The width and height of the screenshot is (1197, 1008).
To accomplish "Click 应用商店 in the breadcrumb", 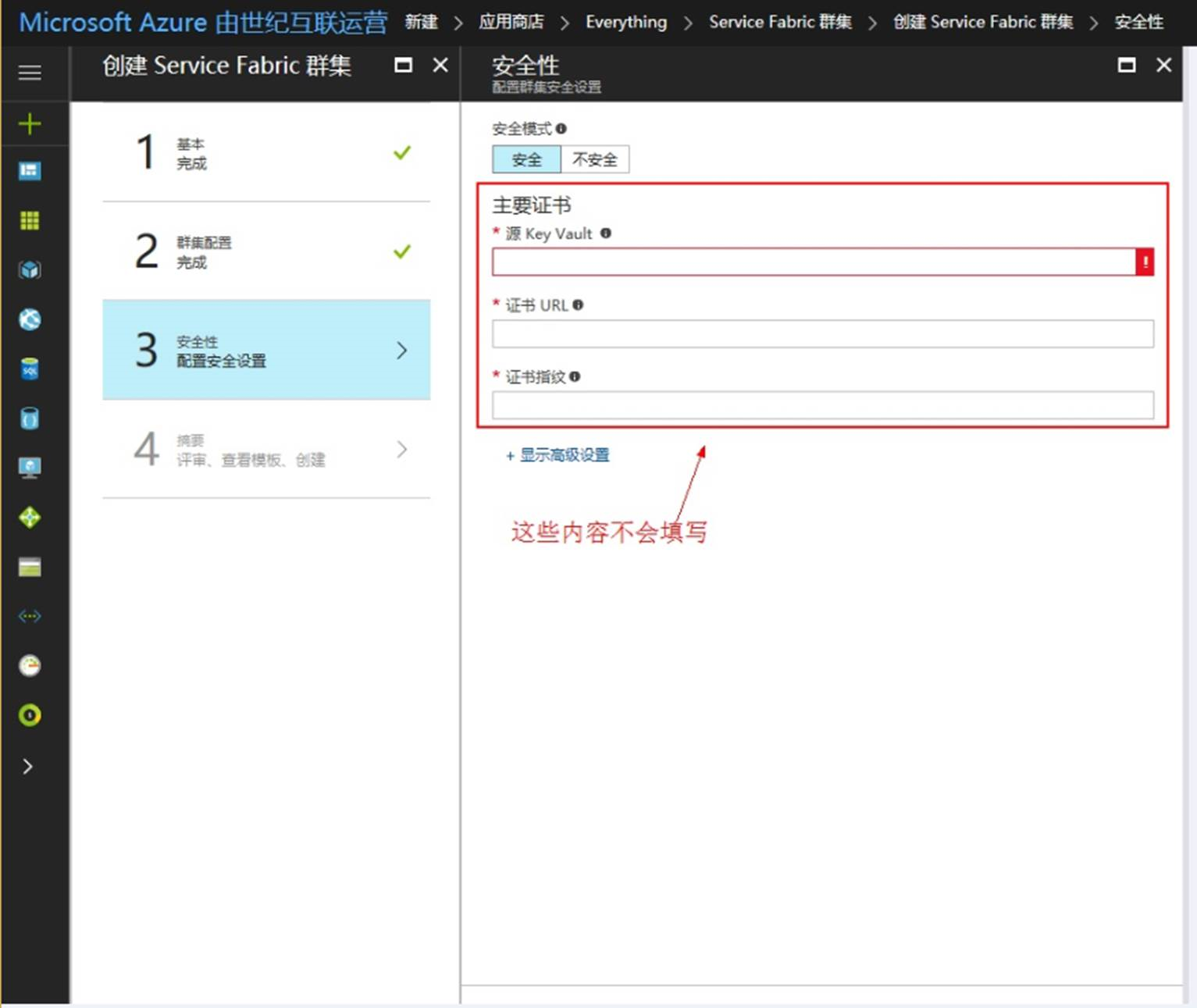I will [511, 22].
